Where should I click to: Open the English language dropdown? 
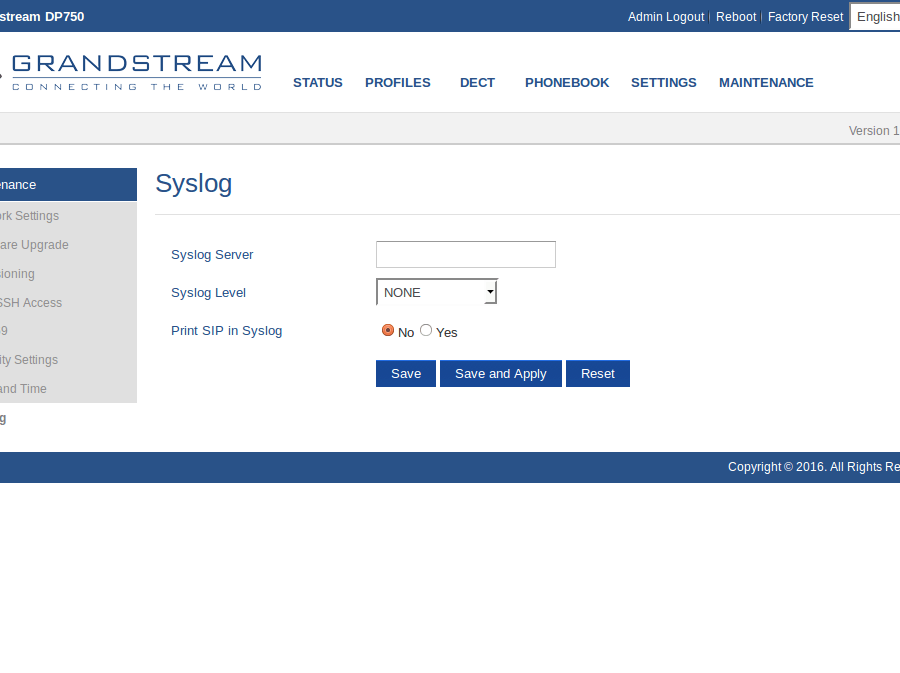click(x=876, y=17)
